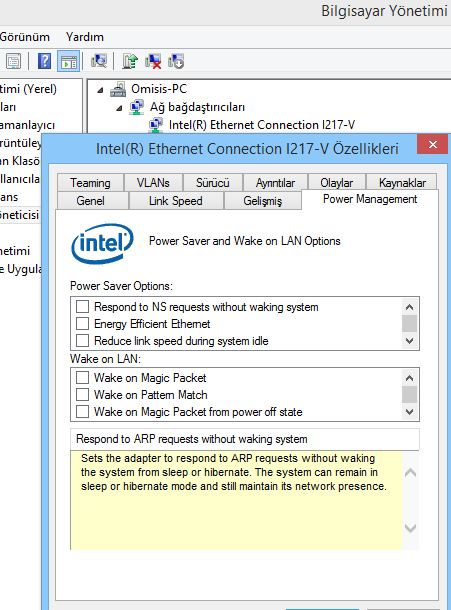Click down arrow of Power Saver Options list
451x610 pixels.
[x=409, y=341]
